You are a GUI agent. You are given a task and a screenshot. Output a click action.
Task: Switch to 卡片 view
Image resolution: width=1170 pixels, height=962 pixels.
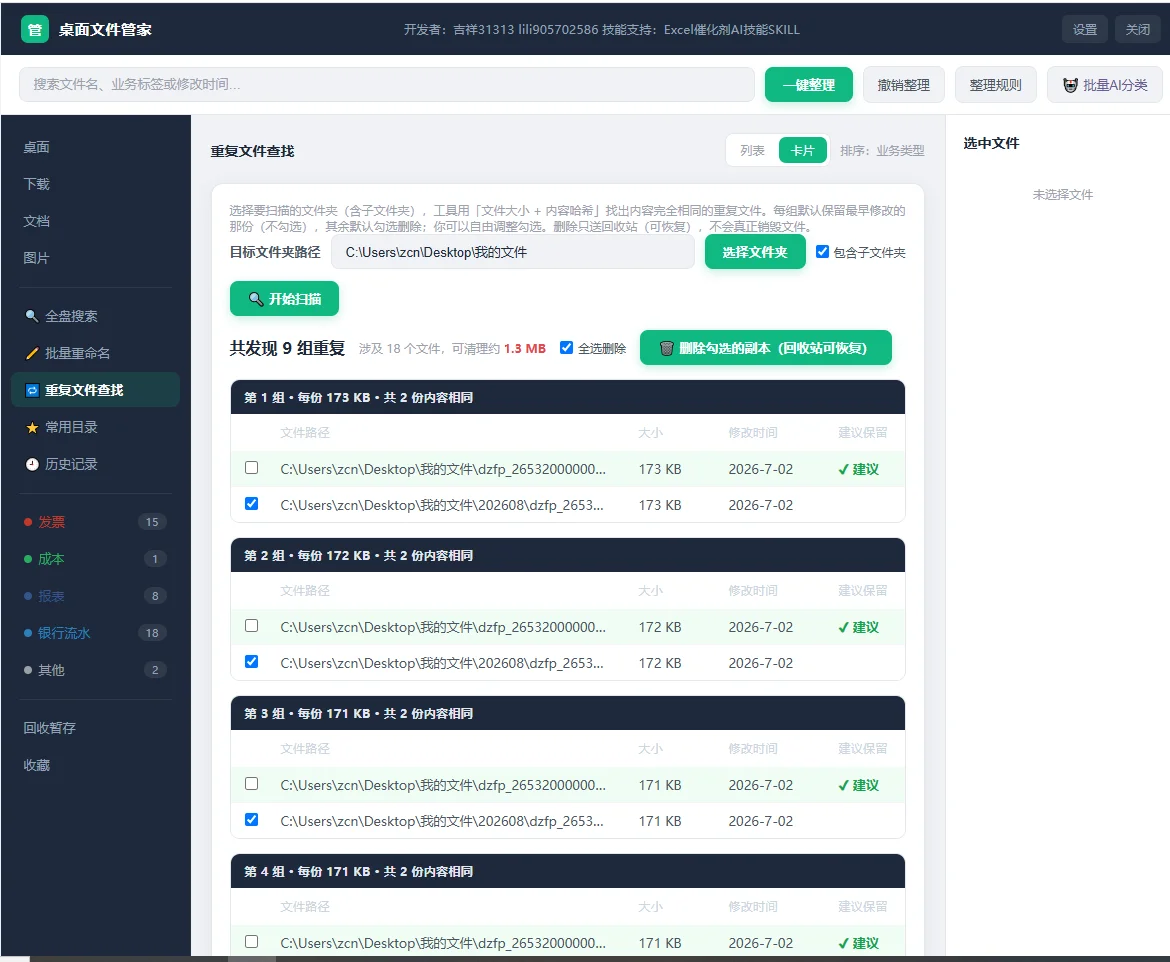tap(802, 151)
